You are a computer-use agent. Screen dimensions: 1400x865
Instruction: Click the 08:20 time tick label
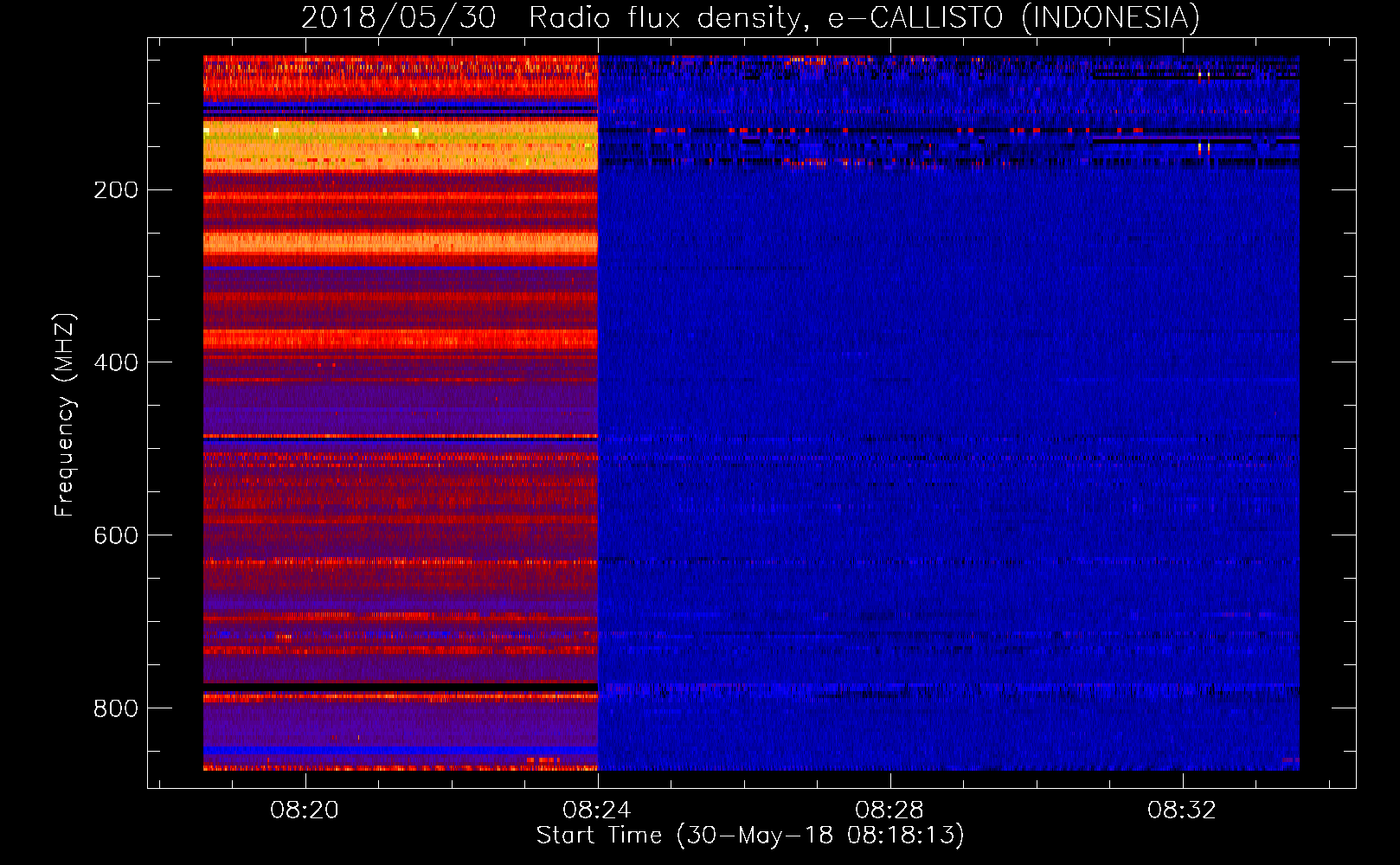[x=305, y=811]
